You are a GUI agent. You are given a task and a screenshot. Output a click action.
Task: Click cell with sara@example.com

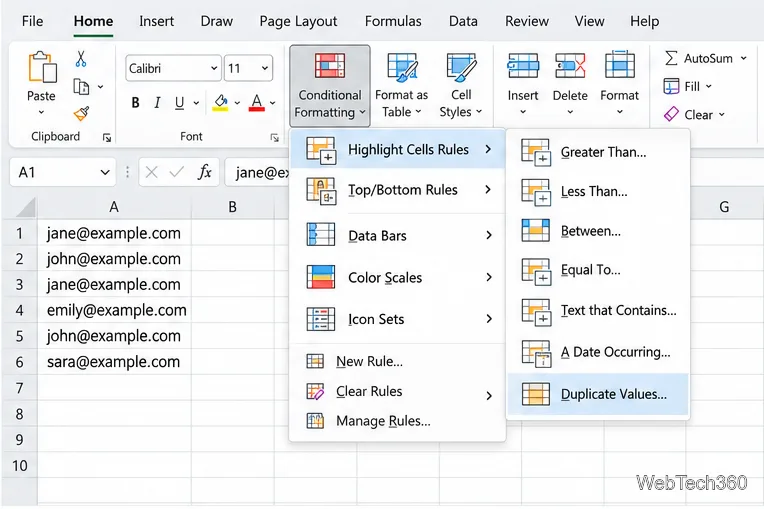pos(115,362)
